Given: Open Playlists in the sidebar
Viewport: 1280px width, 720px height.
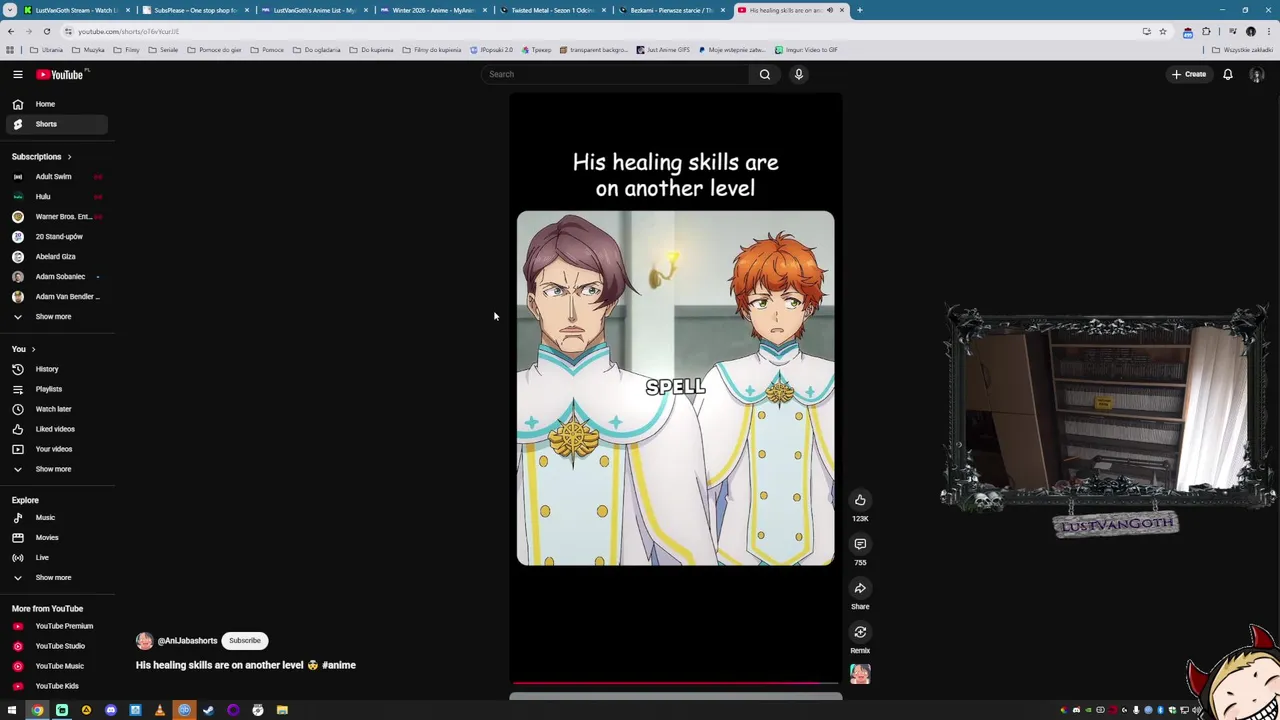Looking at the screenshot, I should point(56,389).
